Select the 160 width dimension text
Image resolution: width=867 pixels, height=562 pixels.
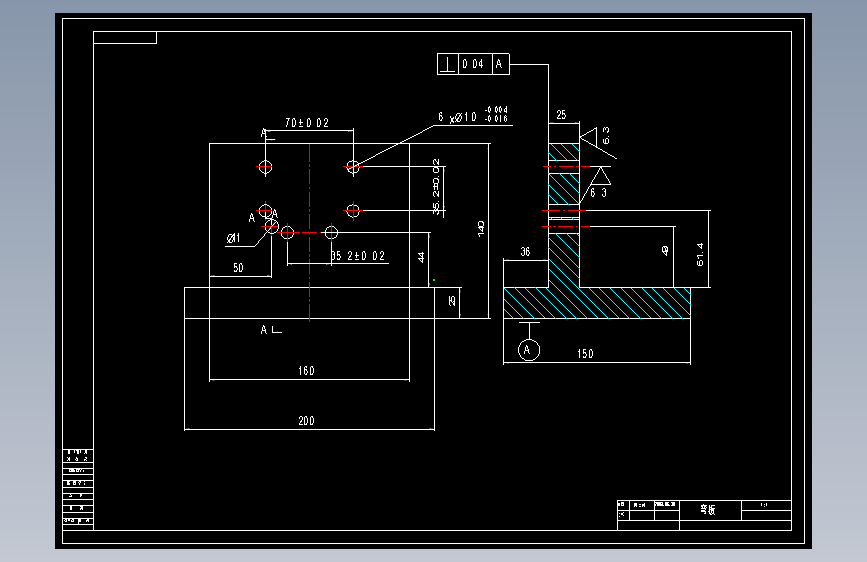(306, 371)
